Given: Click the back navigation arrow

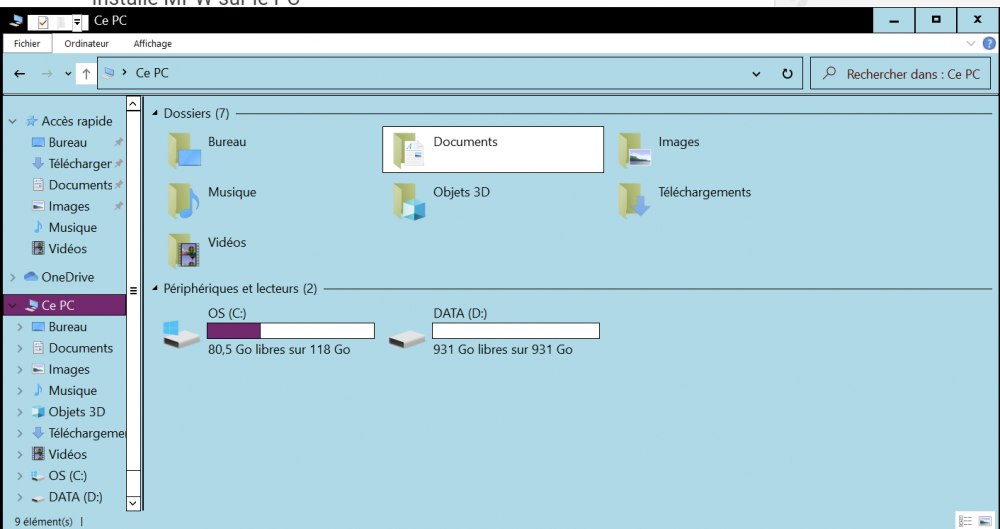Looking at the screenshot, I should pos(20,74).
